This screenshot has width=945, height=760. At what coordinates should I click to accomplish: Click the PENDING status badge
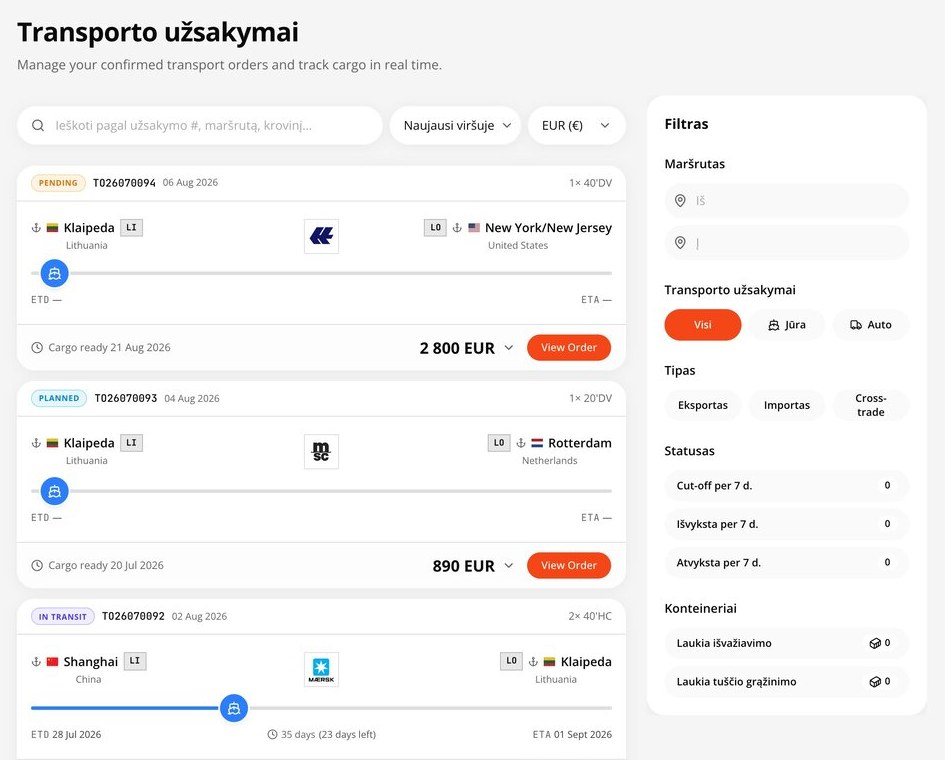tap(58, 183)
